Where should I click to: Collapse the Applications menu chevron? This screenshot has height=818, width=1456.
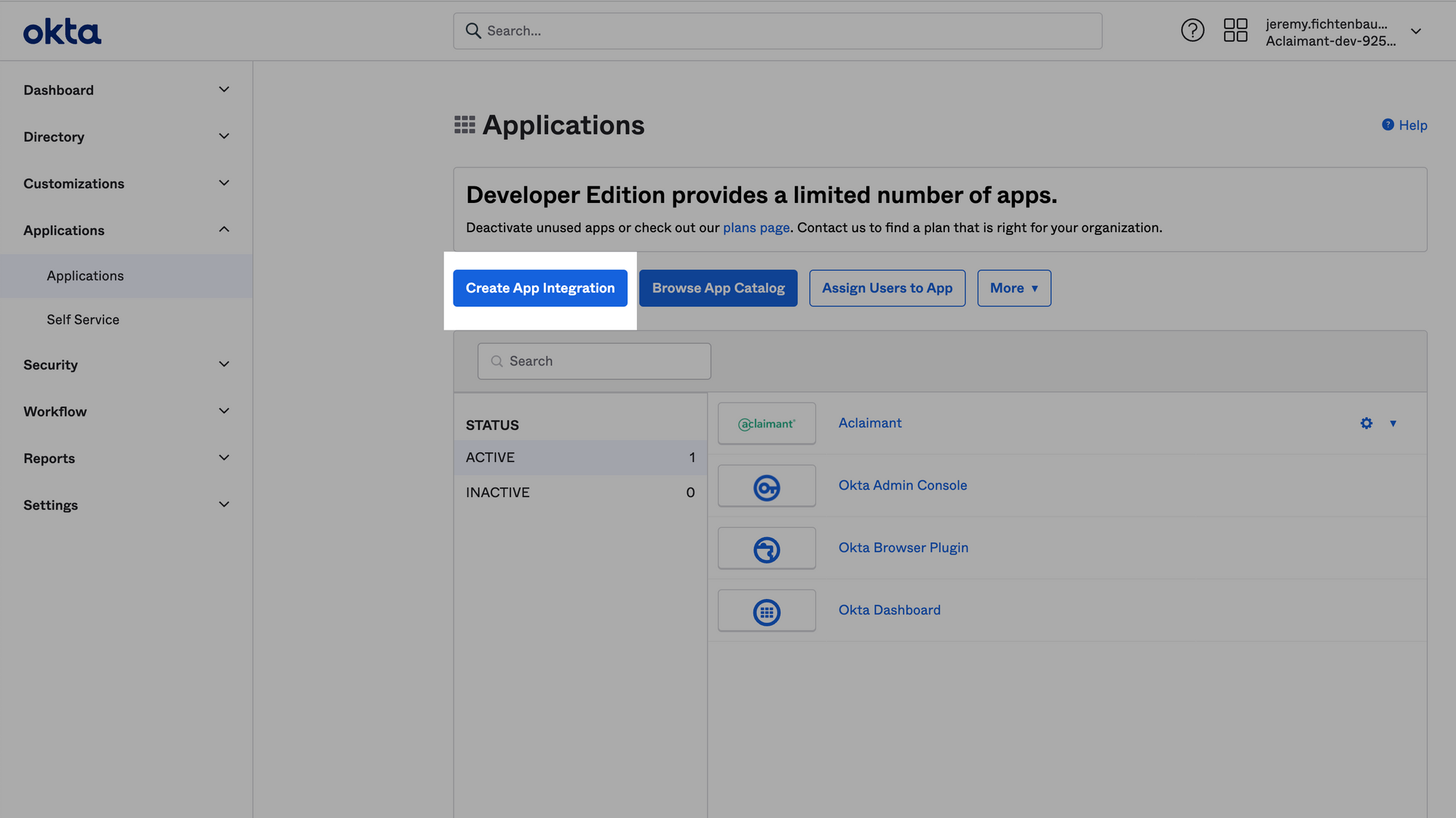(224, 230)
